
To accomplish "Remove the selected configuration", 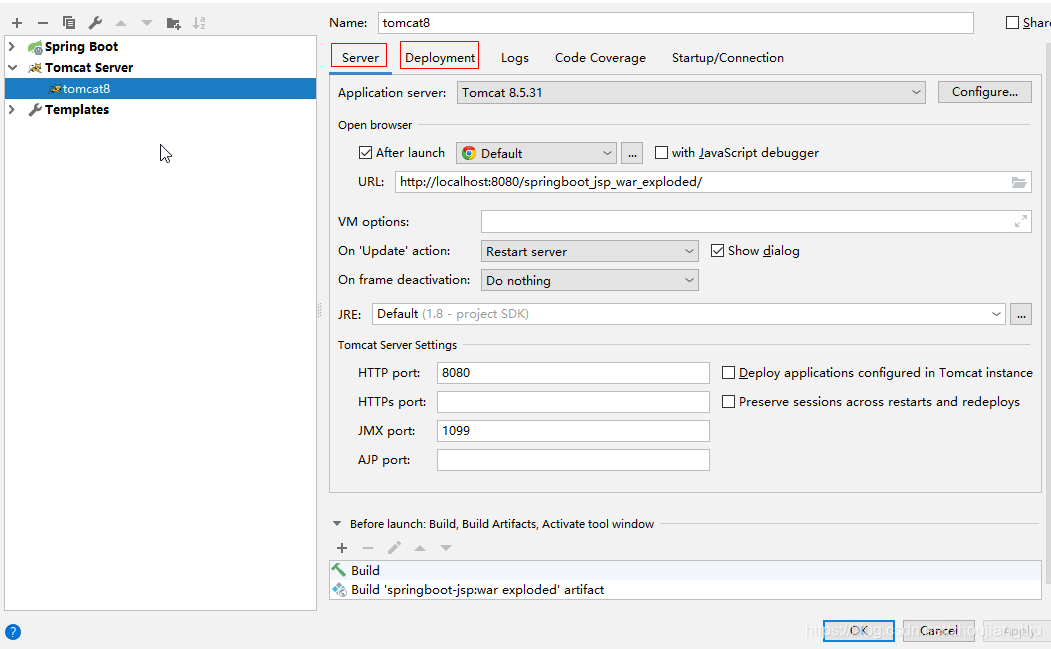I will click(41, 21).
